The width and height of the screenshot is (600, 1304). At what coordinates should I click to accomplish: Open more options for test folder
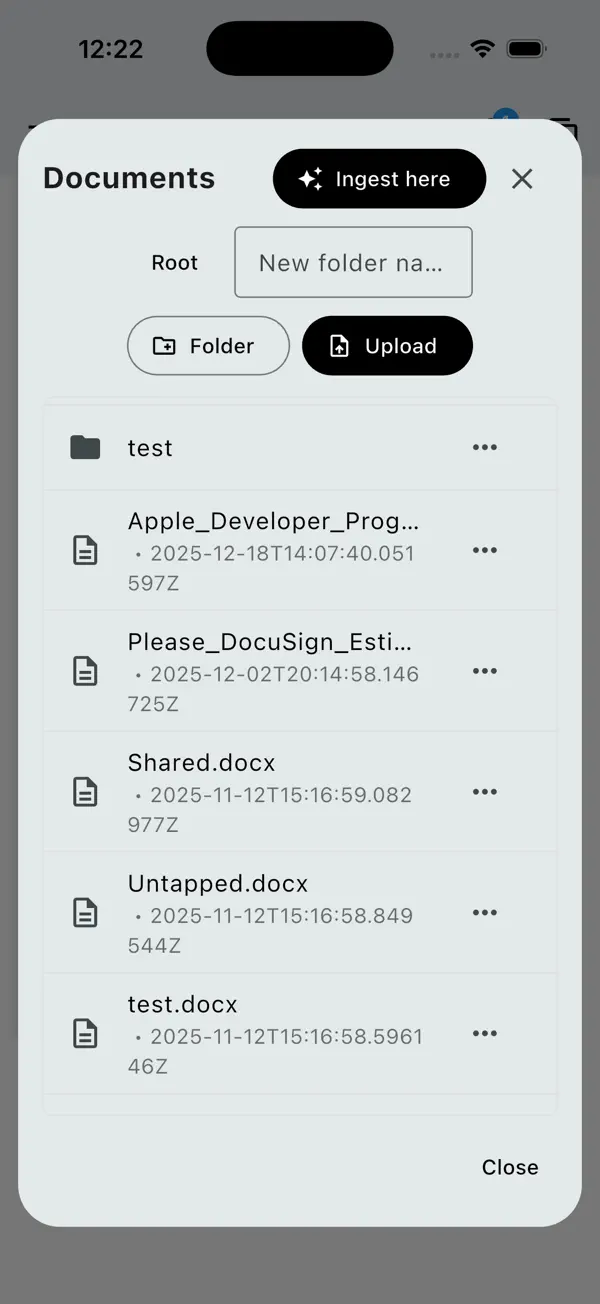pyautogui.click(x=485, y=448)
